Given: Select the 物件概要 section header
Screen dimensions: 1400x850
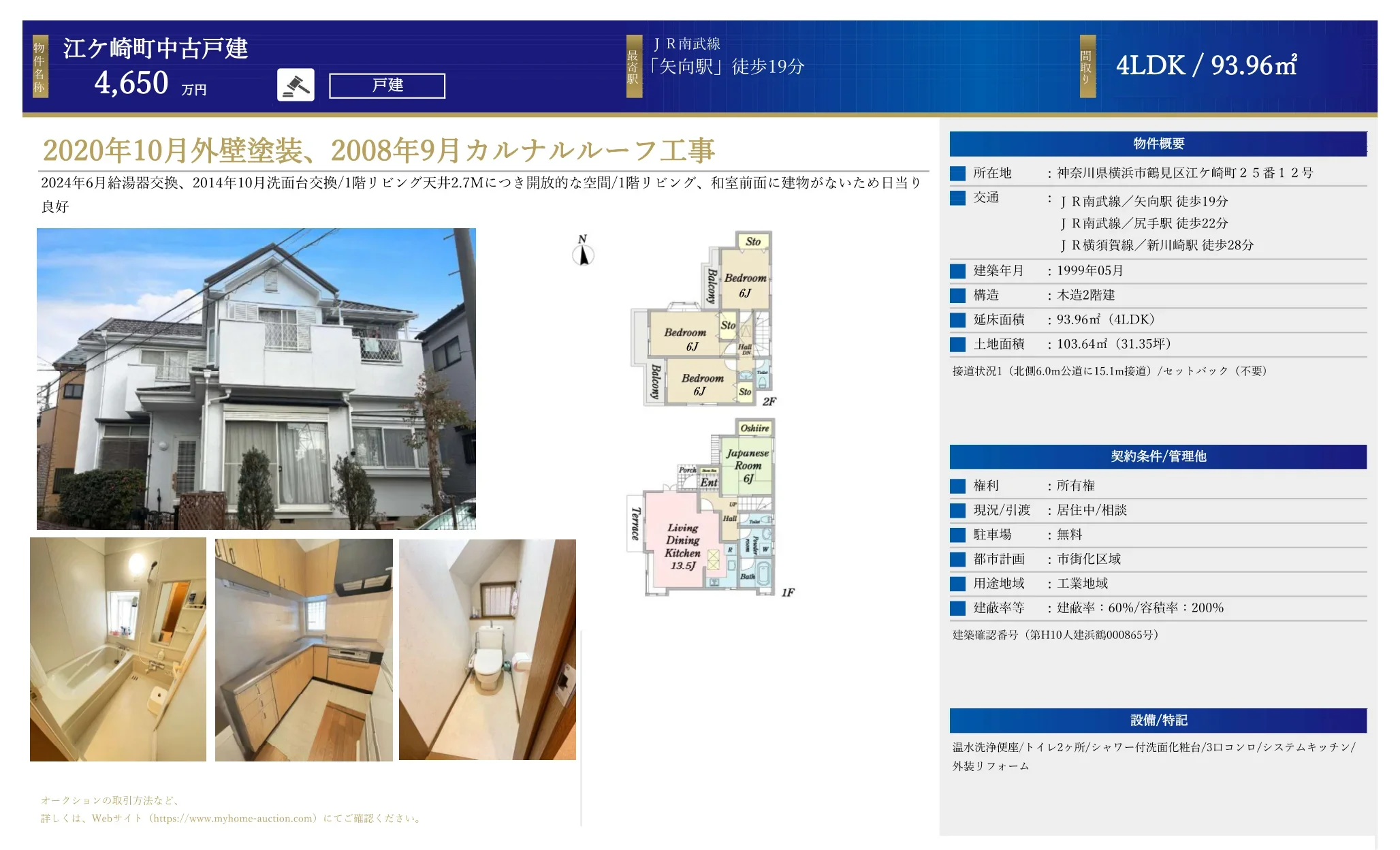Looking at the screenshot, I should coord(1158,143).
